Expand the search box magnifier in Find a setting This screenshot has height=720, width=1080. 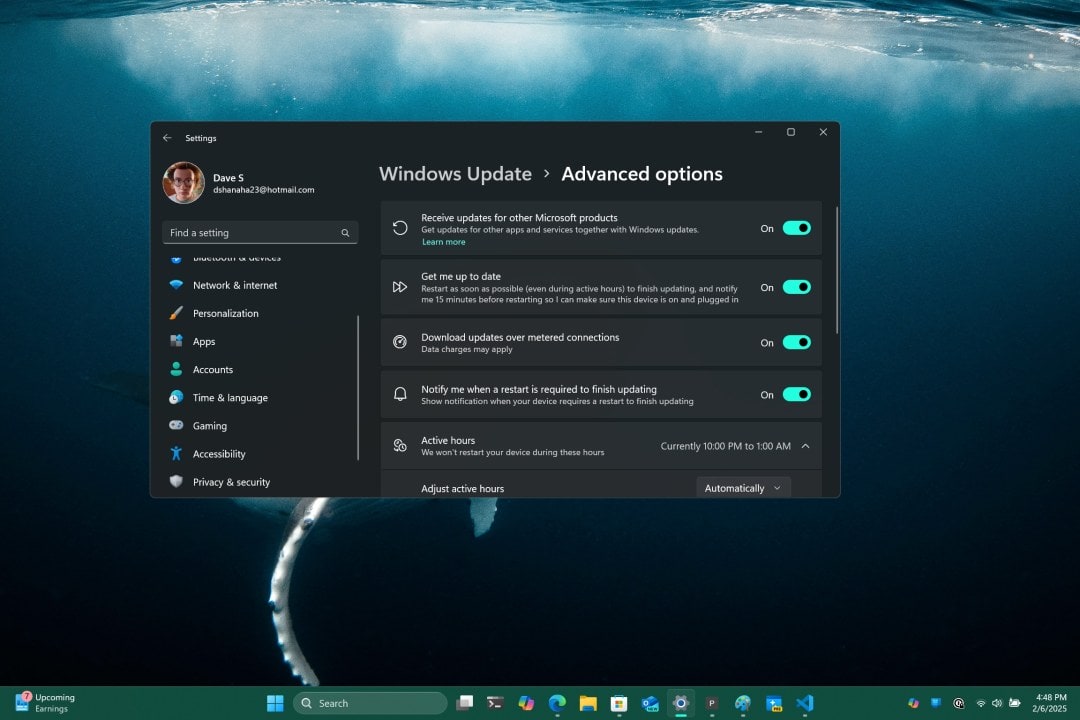coord(345,232)
